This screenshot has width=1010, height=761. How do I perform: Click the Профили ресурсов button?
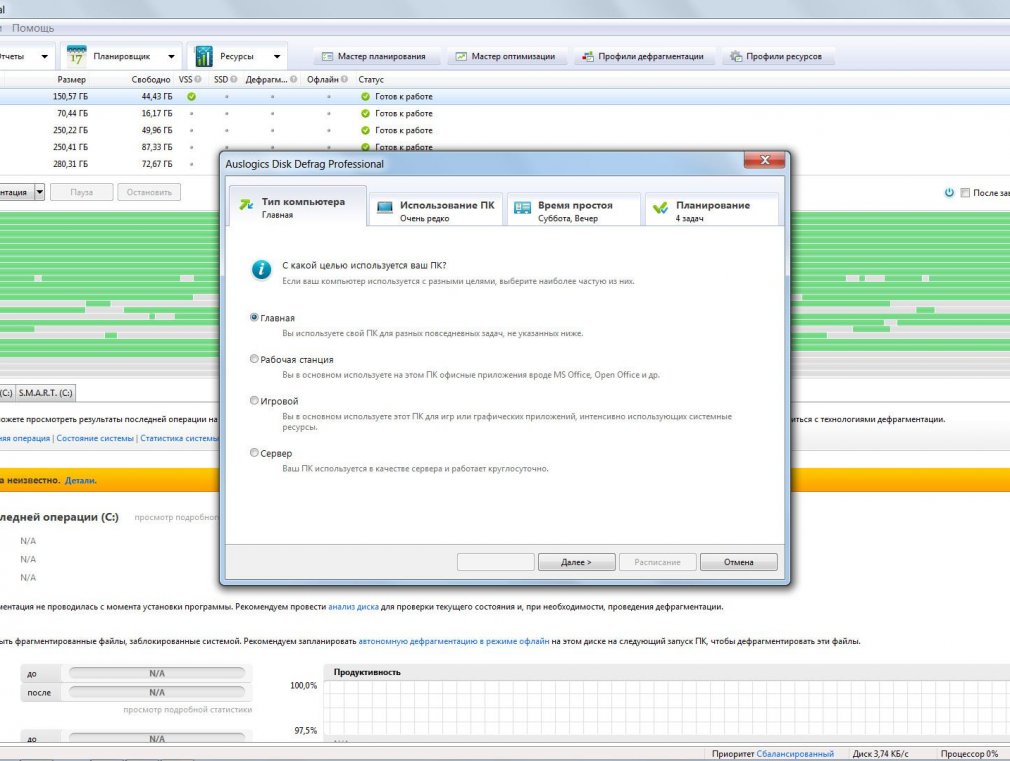click(779, 57)
